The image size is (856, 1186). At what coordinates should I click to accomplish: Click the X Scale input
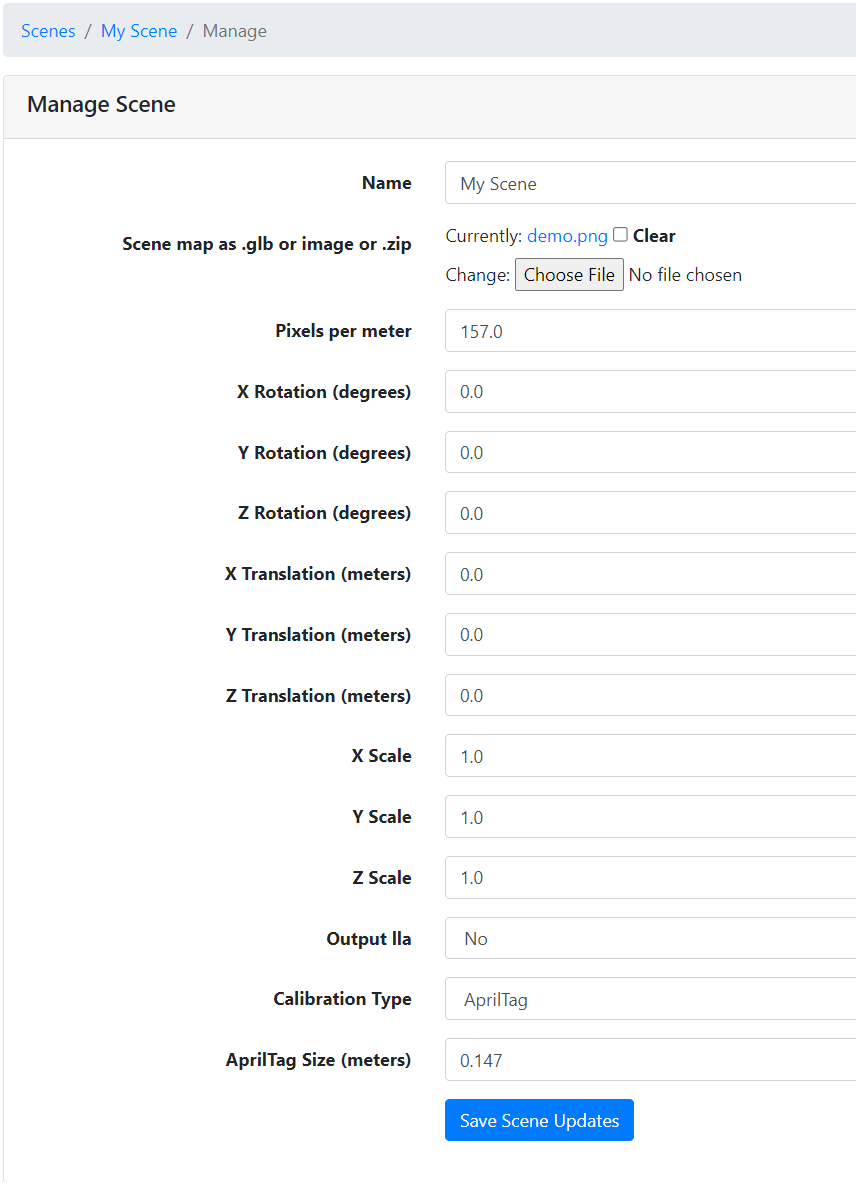650,756
